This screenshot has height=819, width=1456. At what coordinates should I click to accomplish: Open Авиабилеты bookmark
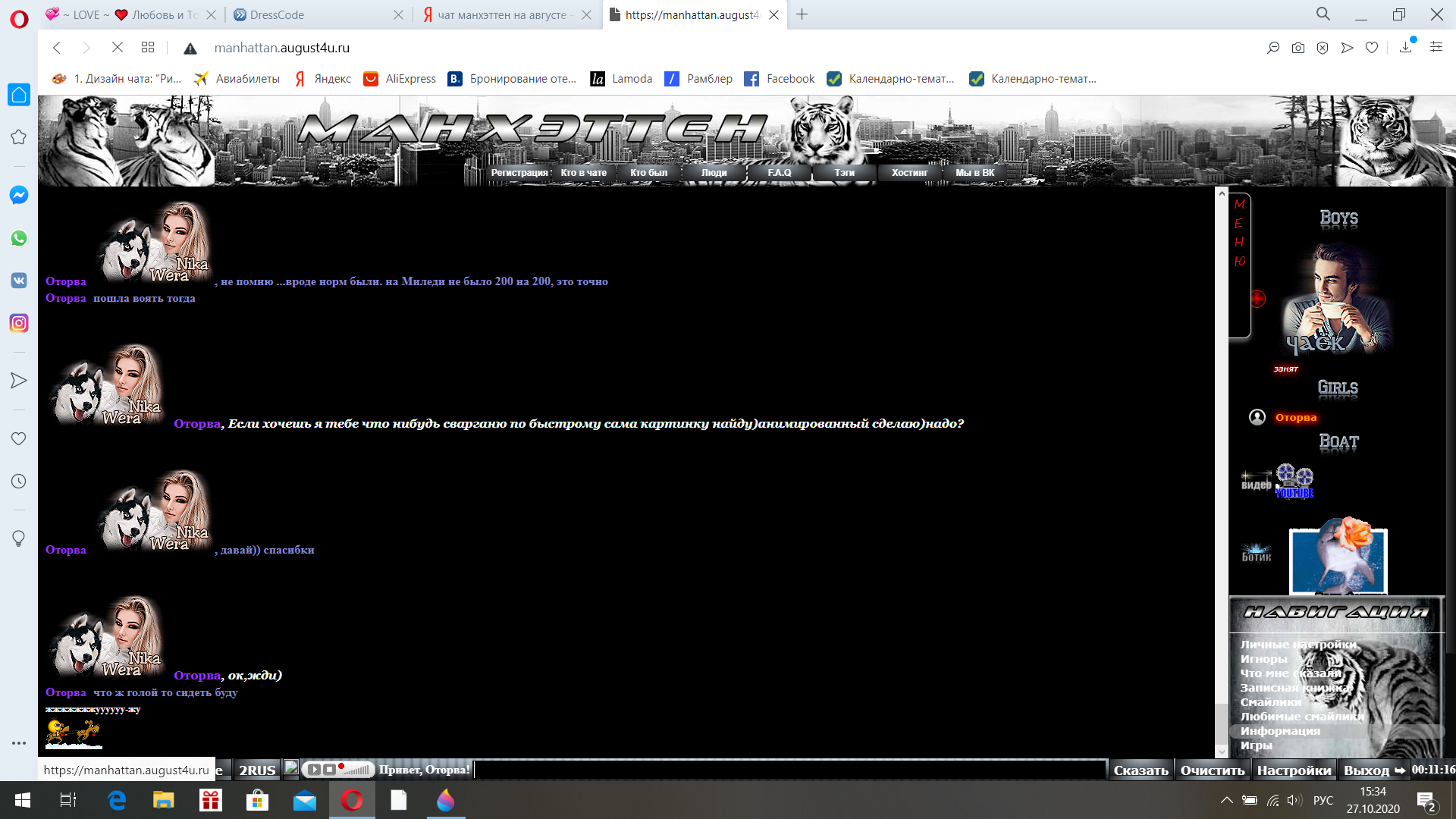click(237, 79)
